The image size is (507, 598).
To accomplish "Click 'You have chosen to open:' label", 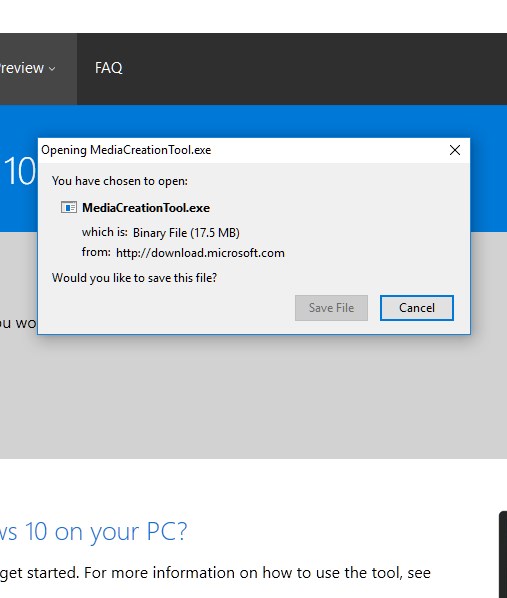I will tap(120, 181).
